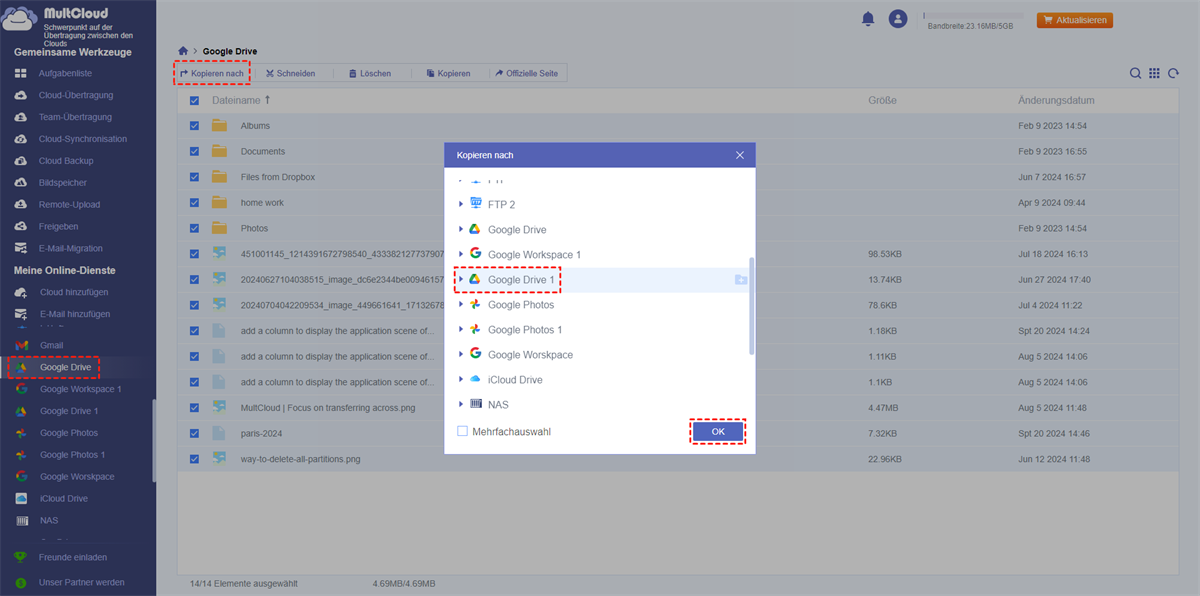Expand Google Drive in the dialog tree
Screen dimensions: 1200x596
(x=461, y=229)
